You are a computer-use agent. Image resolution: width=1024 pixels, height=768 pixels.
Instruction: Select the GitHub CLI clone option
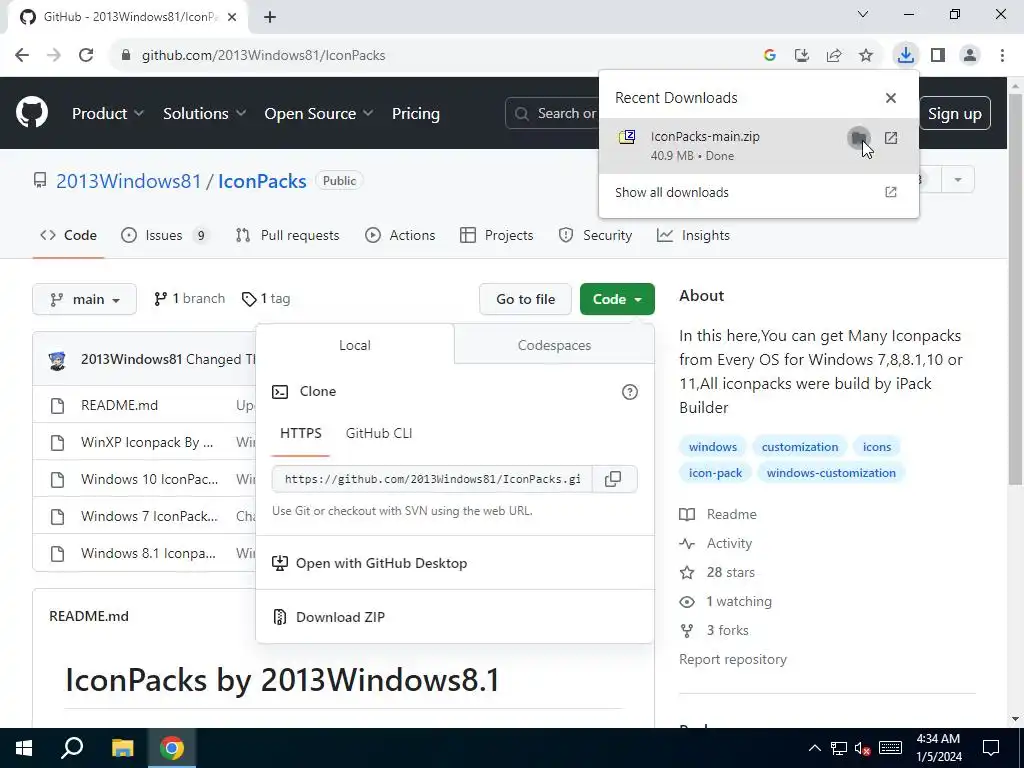point(379,434)
